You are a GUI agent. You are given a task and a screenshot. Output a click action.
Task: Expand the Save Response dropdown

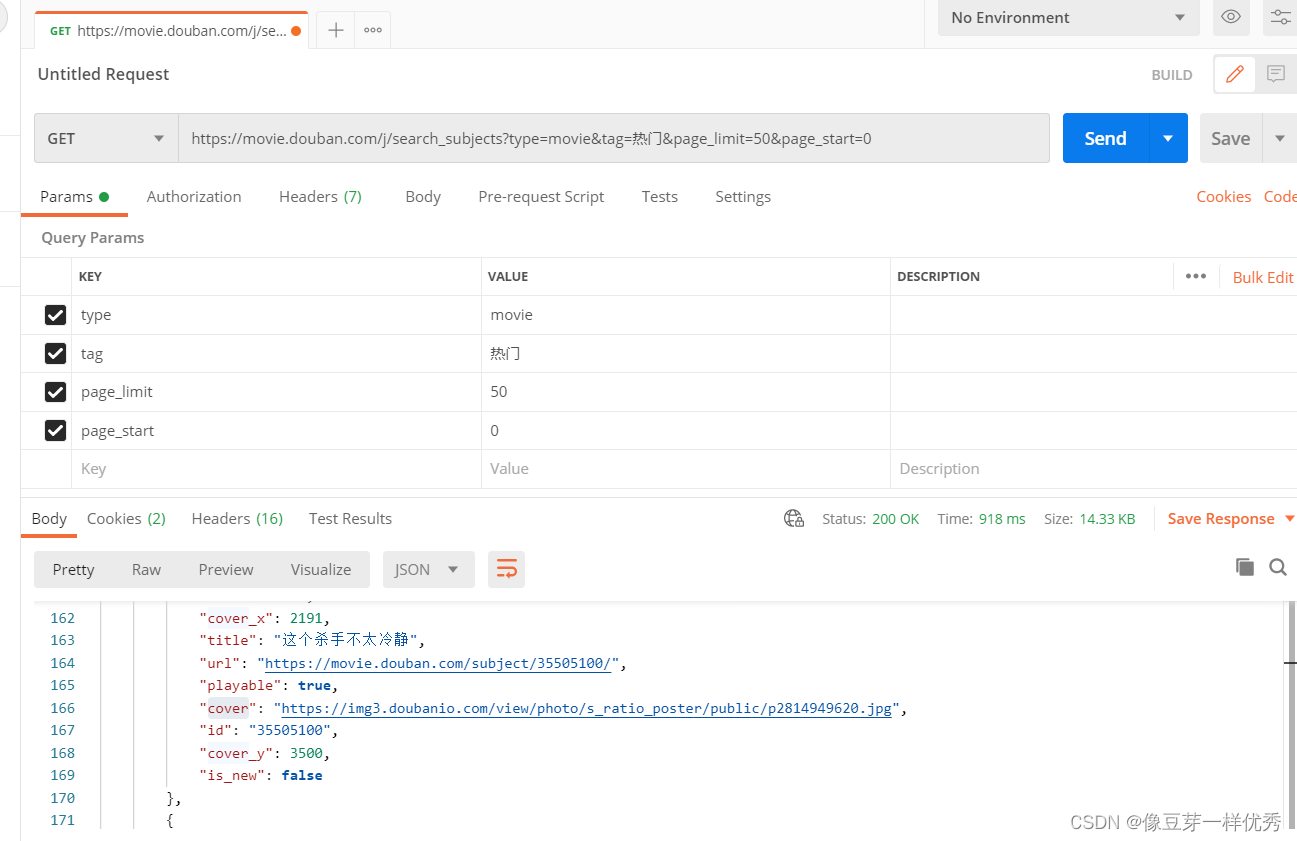1289,518
